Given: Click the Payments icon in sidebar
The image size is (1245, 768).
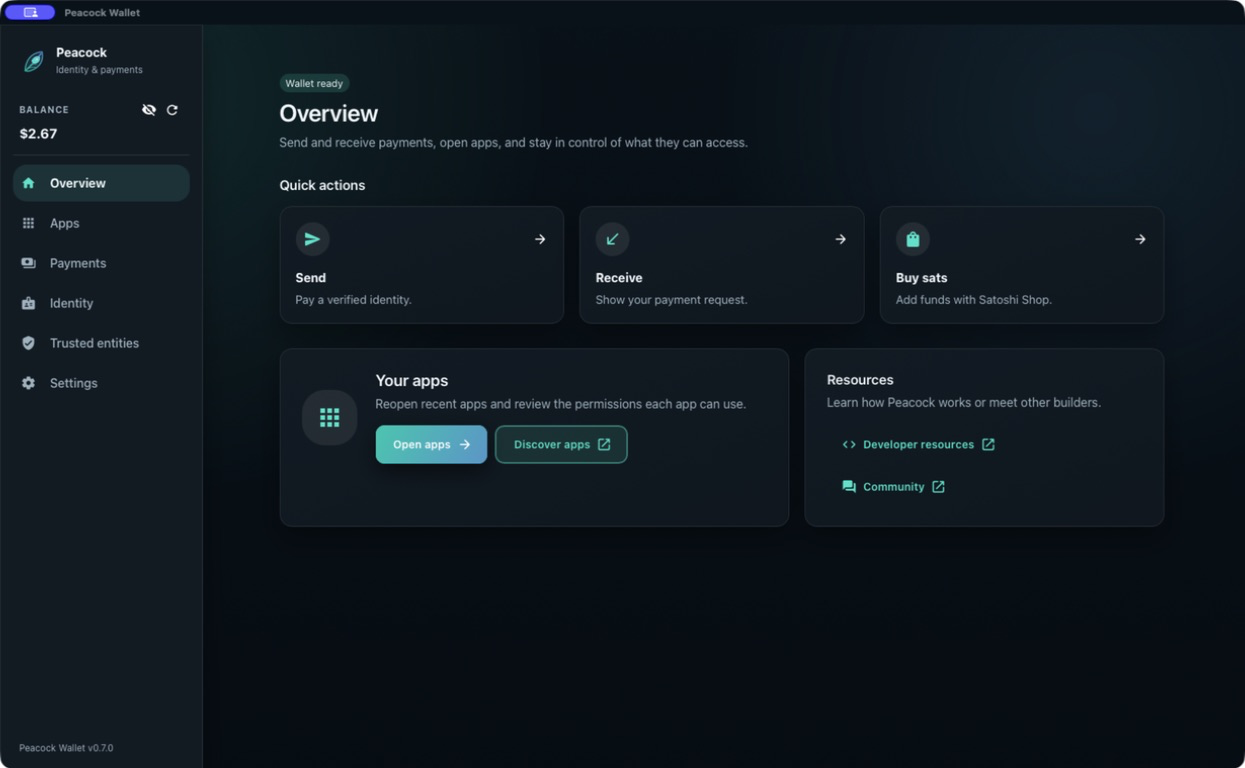Looking at the screenshot, I should [x=28, y=263].
